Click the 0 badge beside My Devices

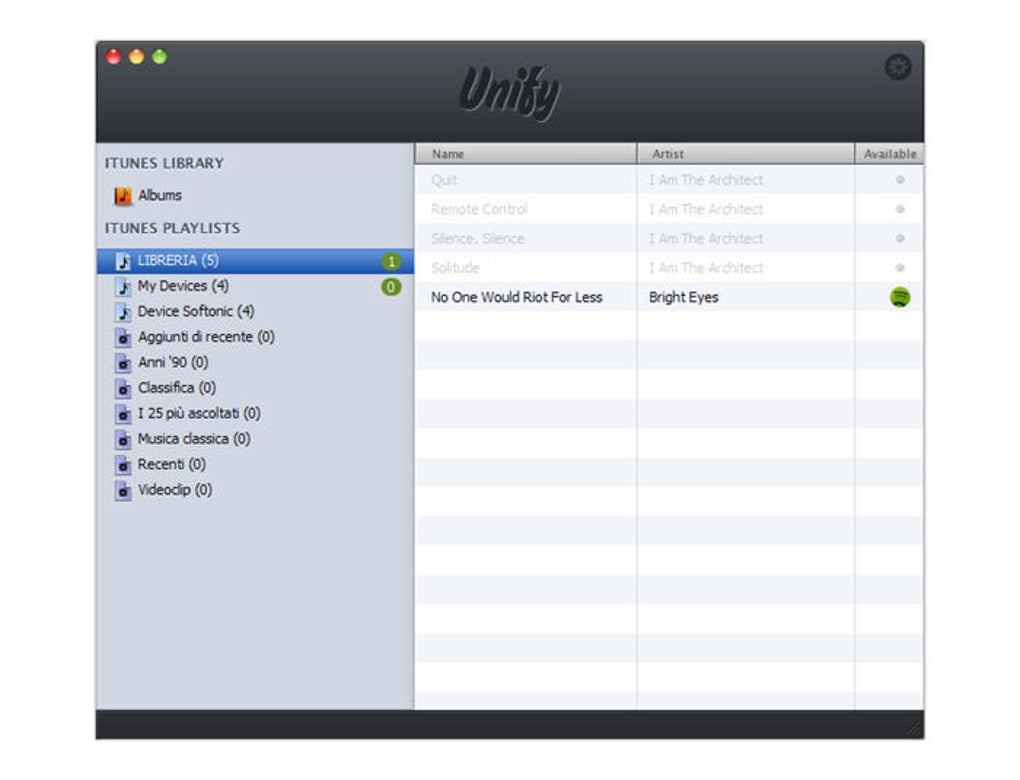392,285
